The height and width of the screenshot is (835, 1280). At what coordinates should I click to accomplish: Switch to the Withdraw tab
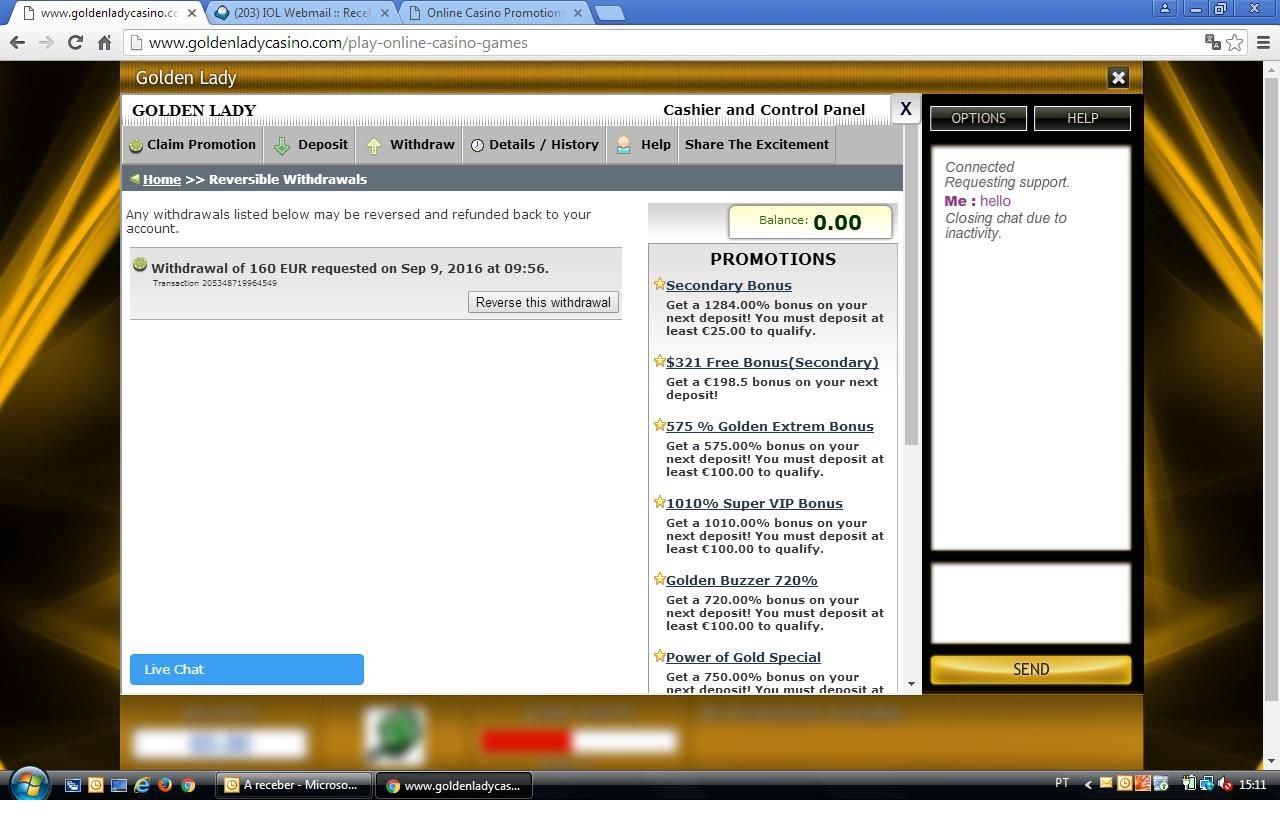tap(410, 145)
